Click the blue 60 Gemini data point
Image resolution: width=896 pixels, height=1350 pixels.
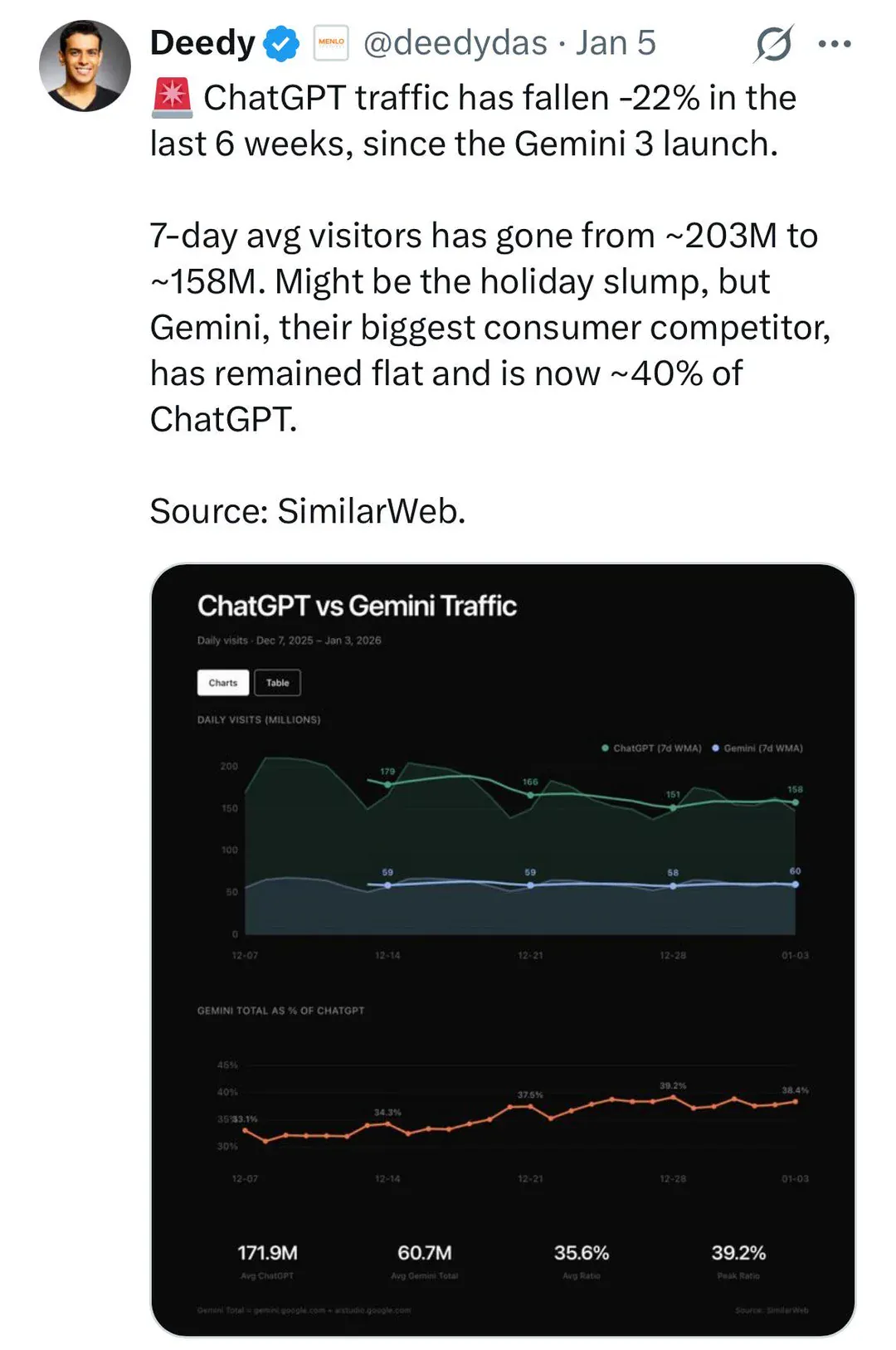(795, 884)
